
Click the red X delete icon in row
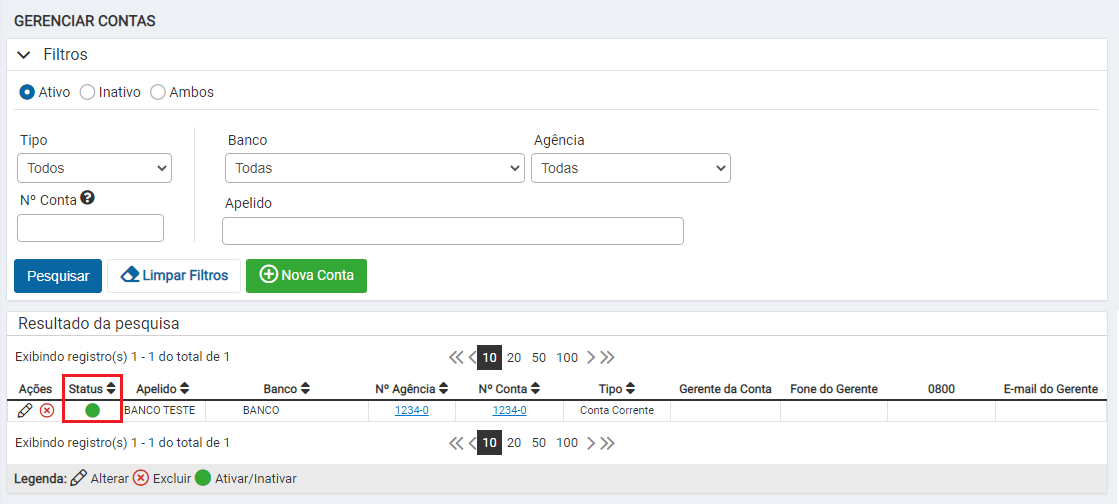[x=47, y=410]
